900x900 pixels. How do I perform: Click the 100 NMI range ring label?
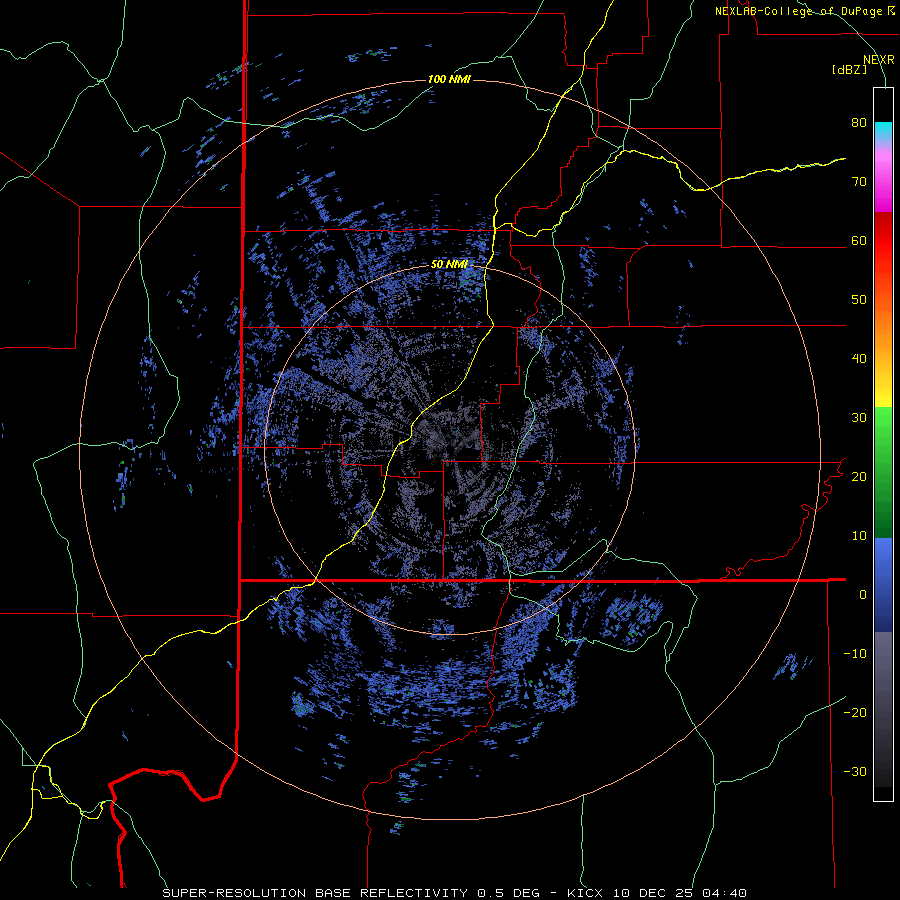click(x=449, y=79)
